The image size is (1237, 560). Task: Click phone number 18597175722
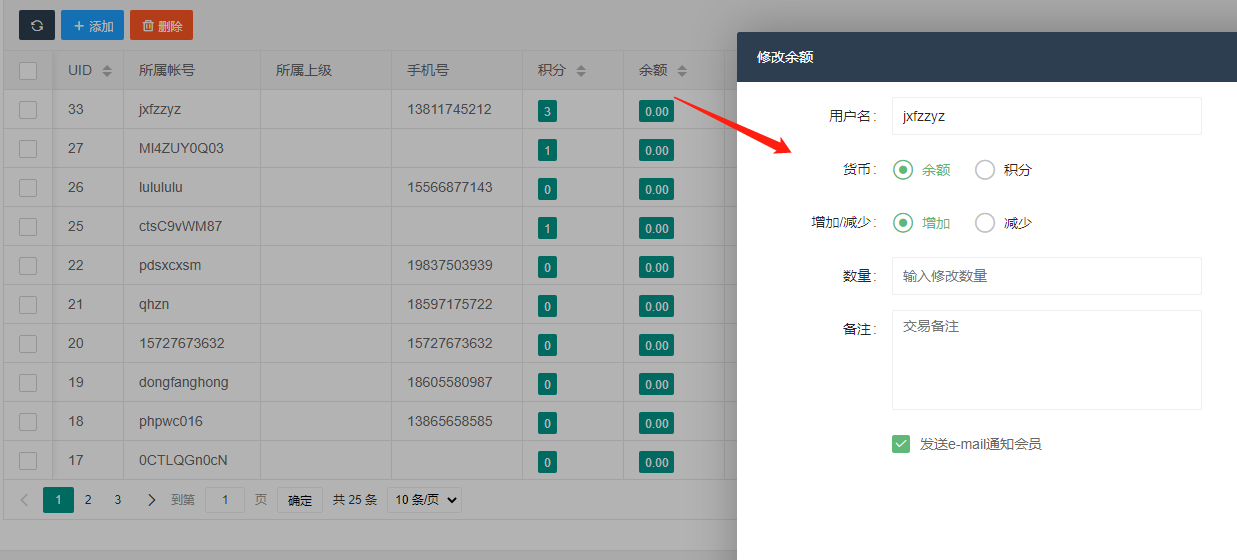[x=450, y=304]
